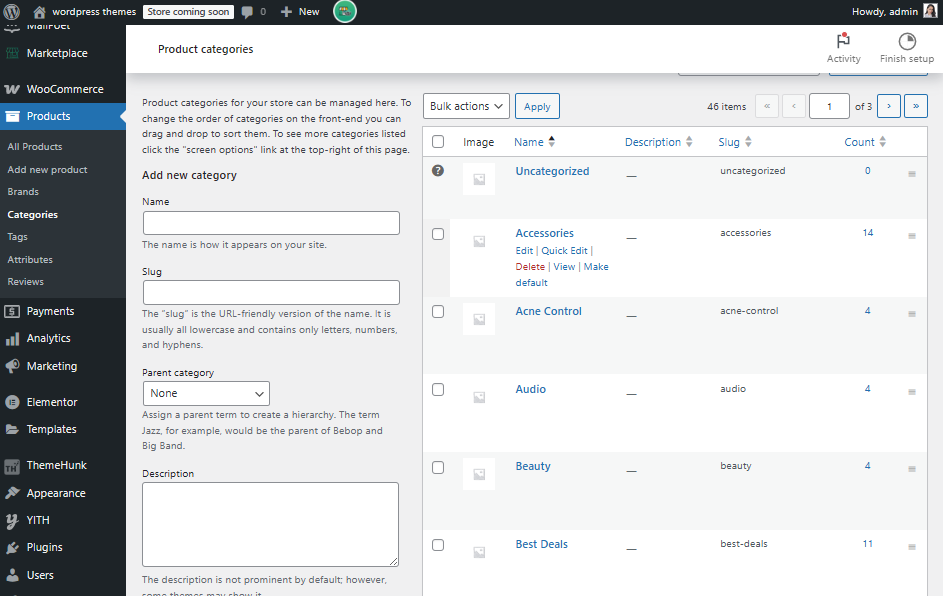Open All Products submenu item
This screenshot has width=943, height=596.
point(35,147)
